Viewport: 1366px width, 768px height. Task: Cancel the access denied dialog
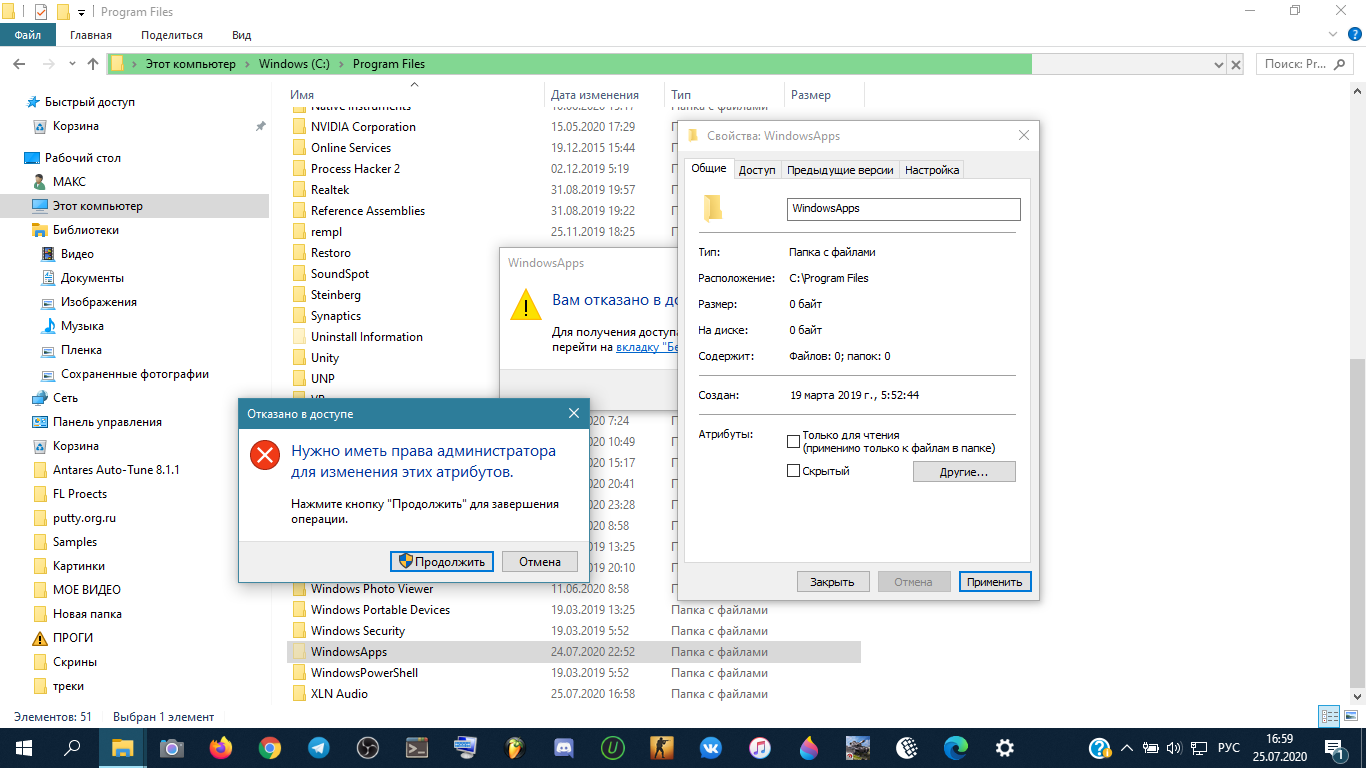pyautogui.click(x=540, y=561)
